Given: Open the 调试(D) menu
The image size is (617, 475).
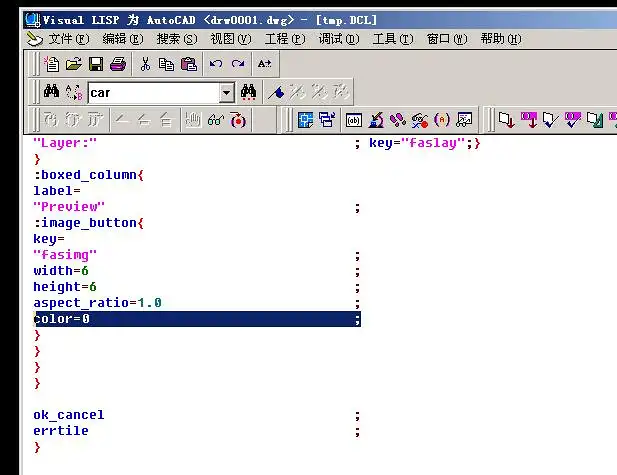Looking at the screenshot, I should tap(339, 39).
